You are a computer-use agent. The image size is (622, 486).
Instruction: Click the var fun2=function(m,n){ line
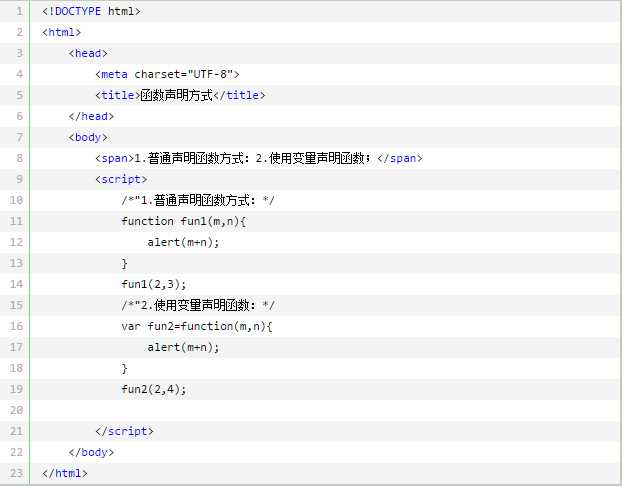(x=197, y=326)
